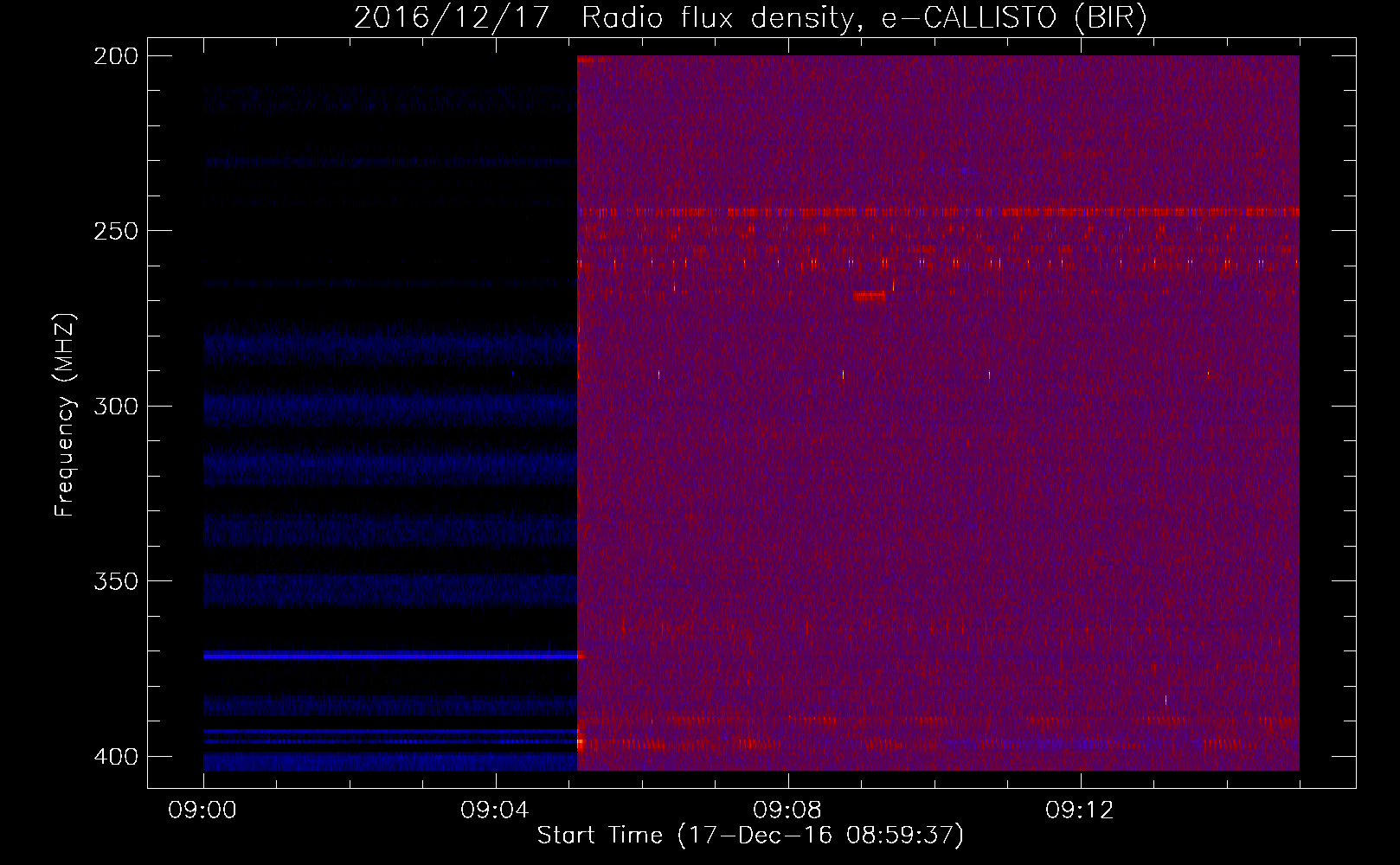Select the 350 frequency tick label

(x=115, y=581)
